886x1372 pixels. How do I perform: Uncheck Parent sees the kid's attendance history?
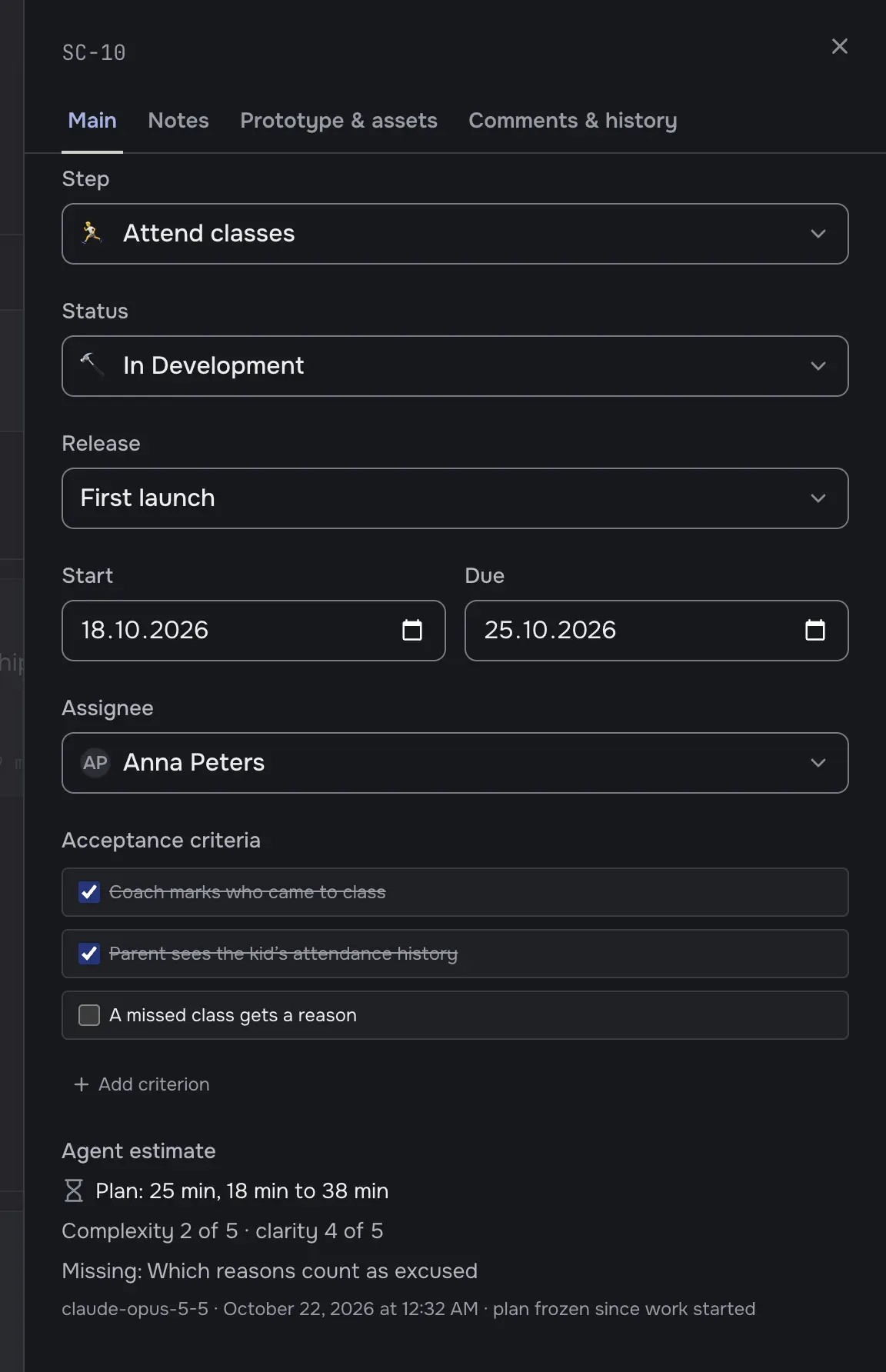(89, 954)
